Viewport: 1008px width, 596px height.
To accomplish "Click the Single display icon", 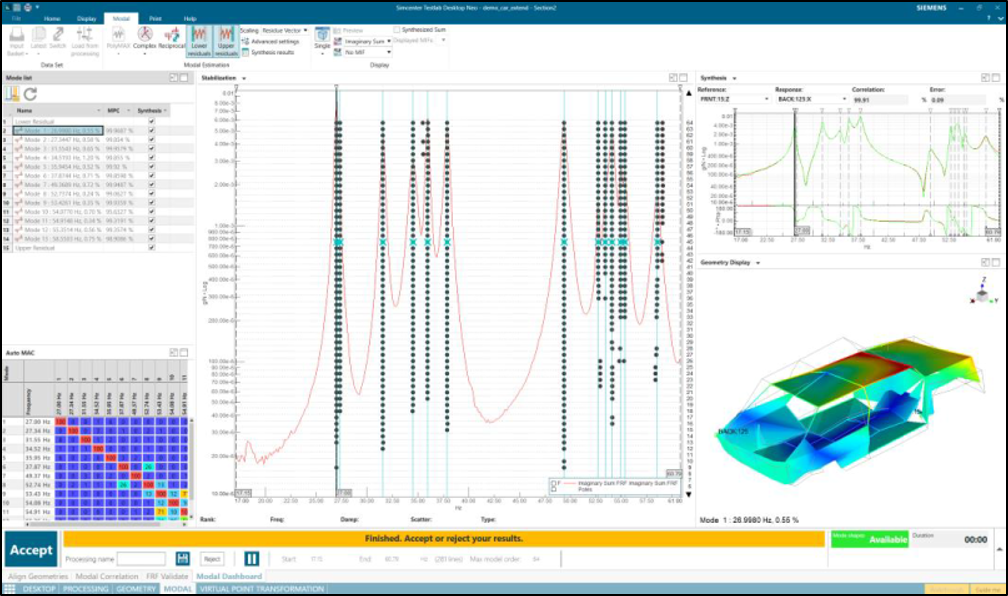I will pos(322,38).
